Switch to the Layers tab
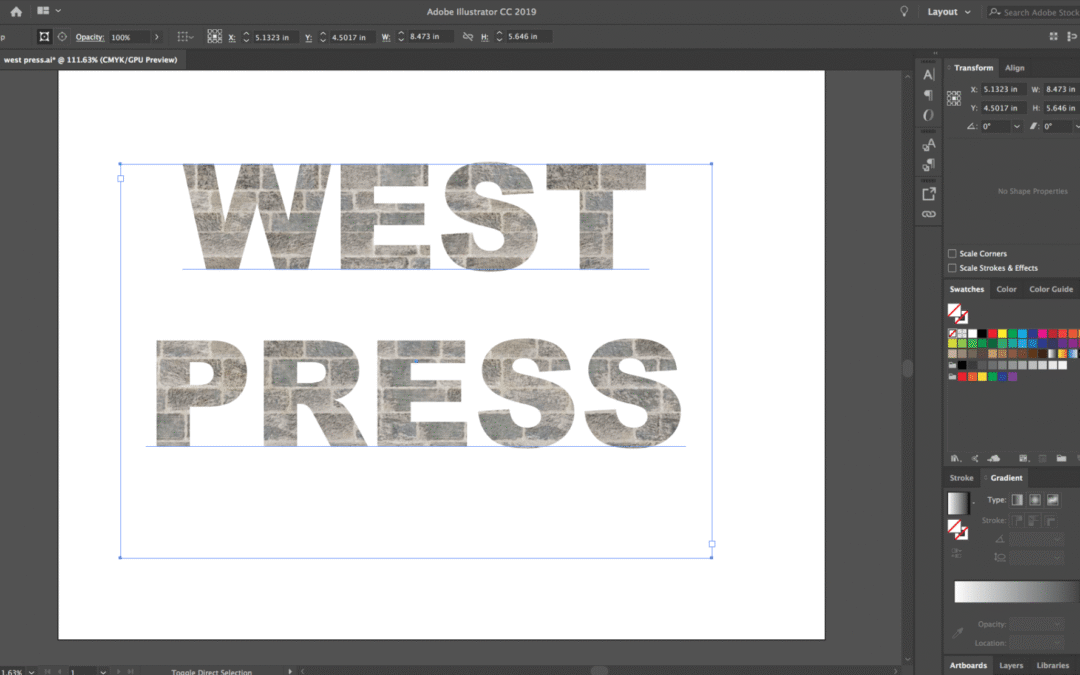The height and width of the screenshot is (675, 1080). (1011, 665)
